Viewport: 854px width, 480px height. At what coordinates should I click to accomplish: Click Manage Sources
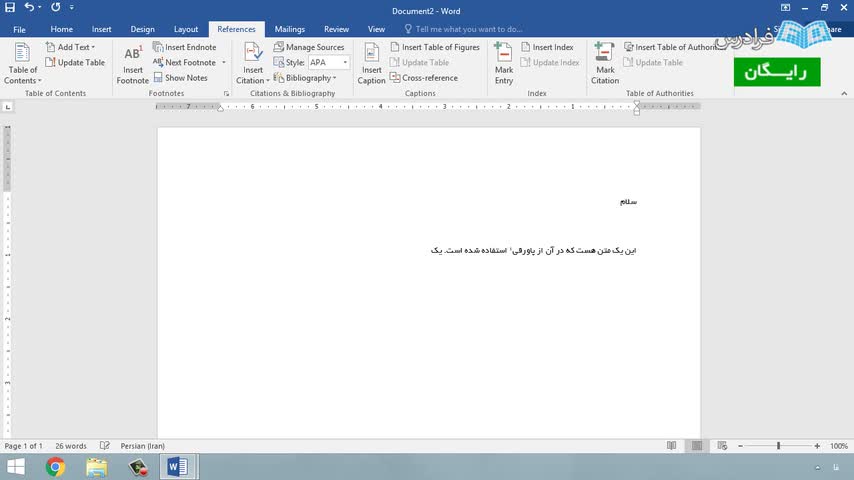(309, 47)
